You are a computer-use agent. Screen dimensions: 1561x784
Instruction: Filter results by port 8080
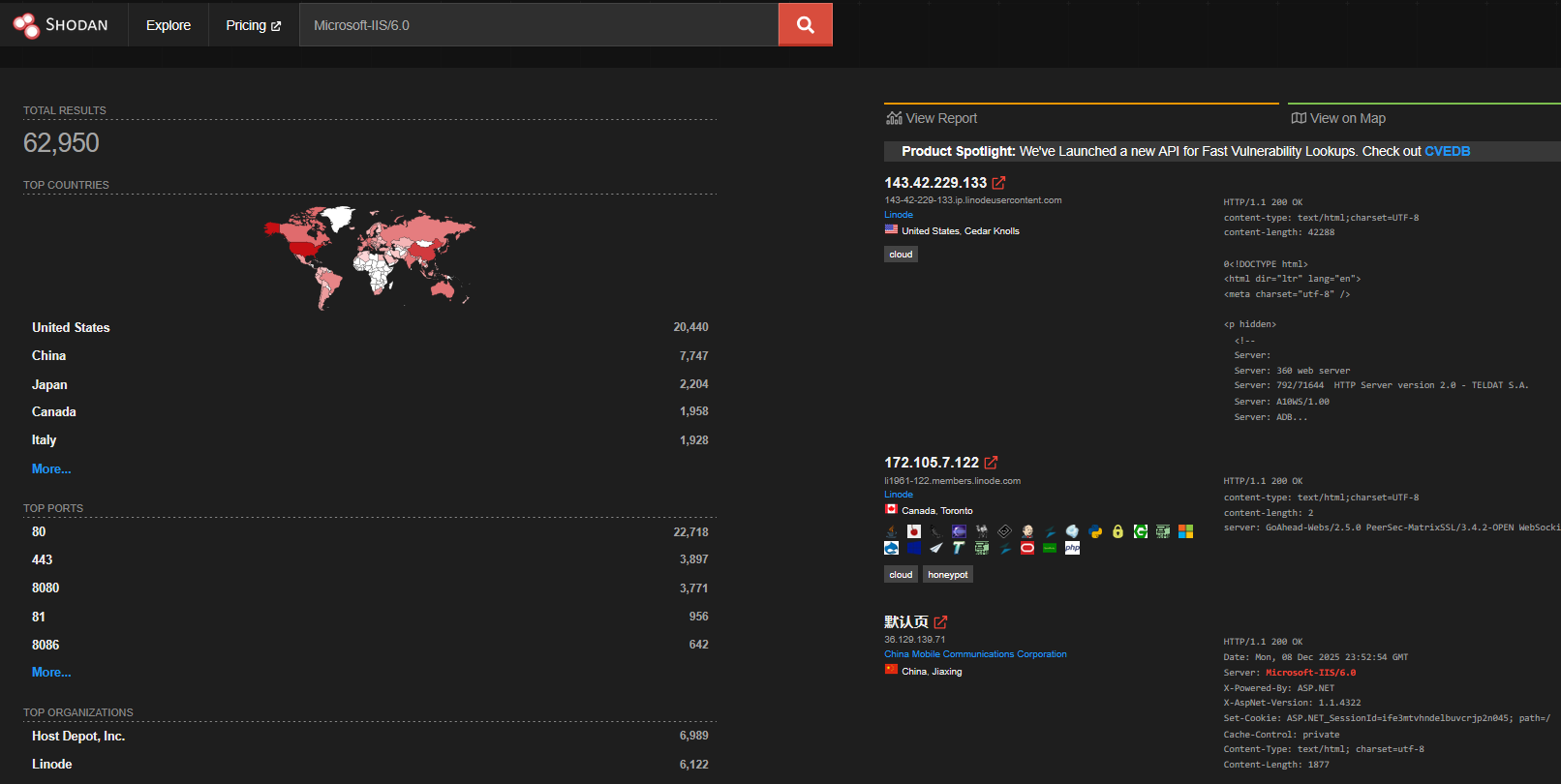pyautogui.click(x=46, y=588)
